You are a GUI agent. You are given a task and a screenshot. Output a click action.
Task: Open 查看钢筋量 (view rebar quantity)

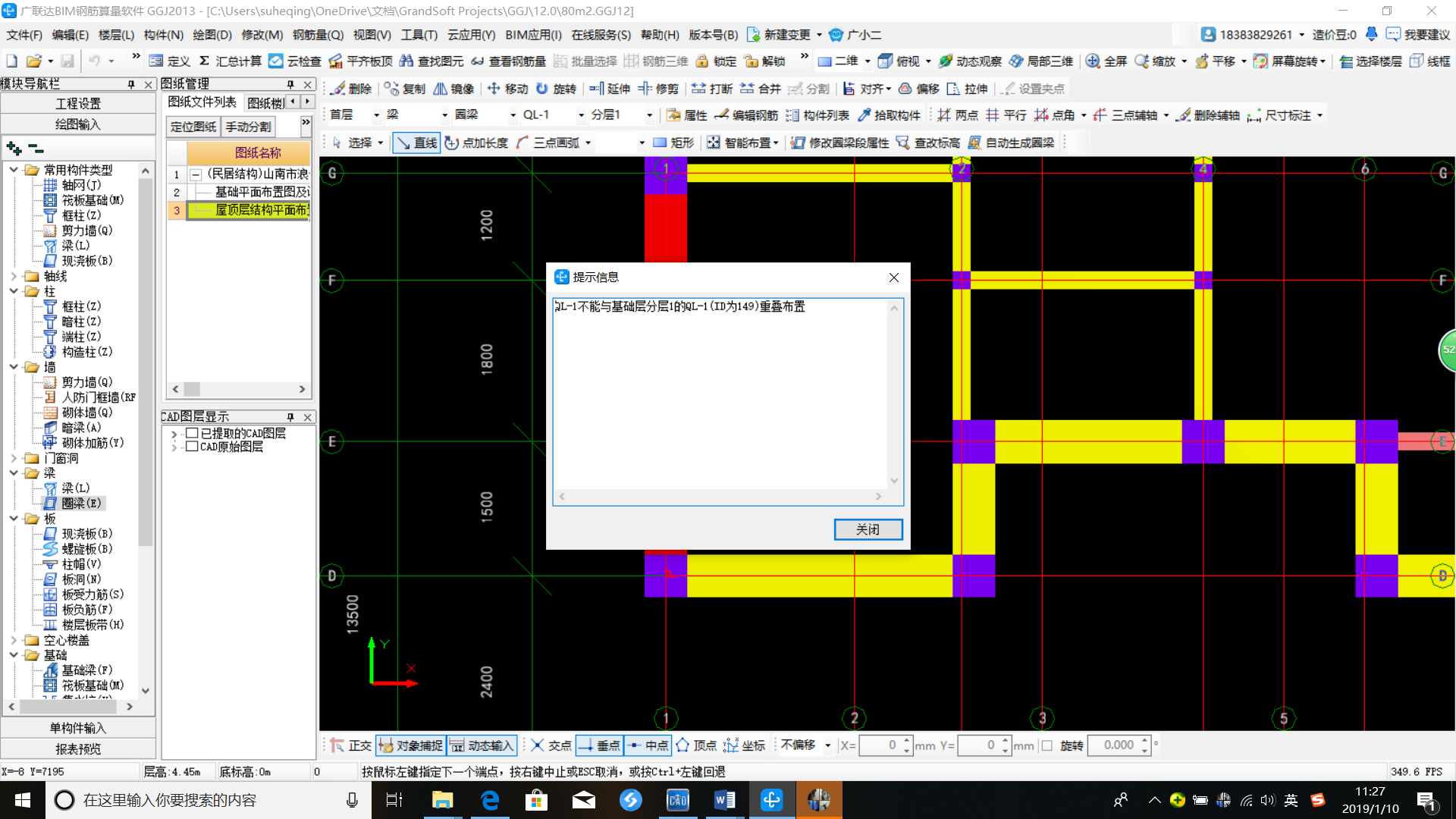[508, 61]
